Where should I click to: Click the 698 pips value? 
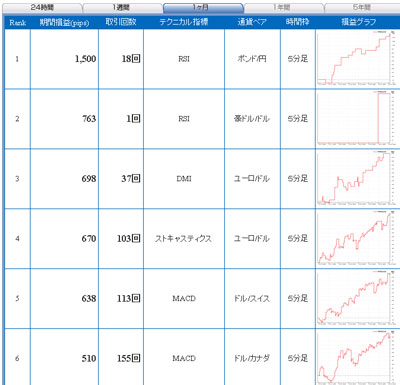[x=89, y=179]
